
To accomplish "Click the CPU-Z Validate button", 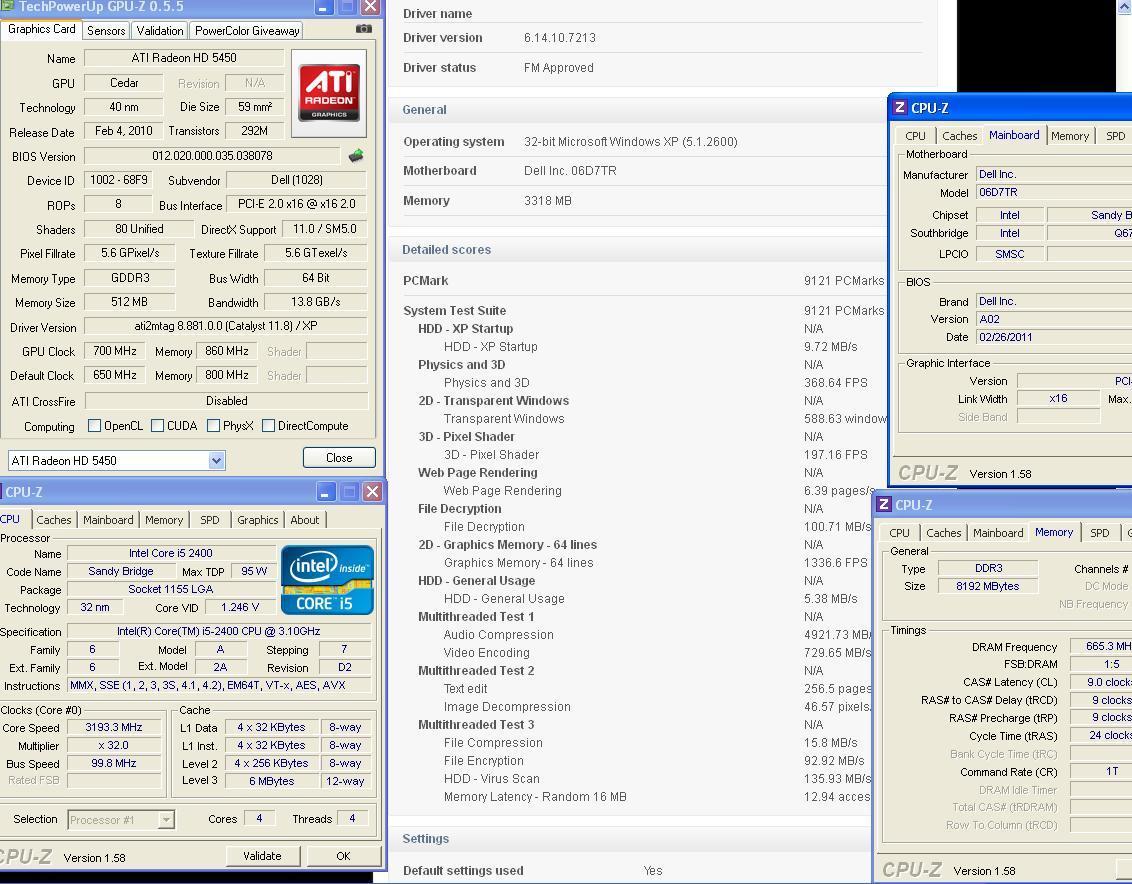I will point(262,856).
